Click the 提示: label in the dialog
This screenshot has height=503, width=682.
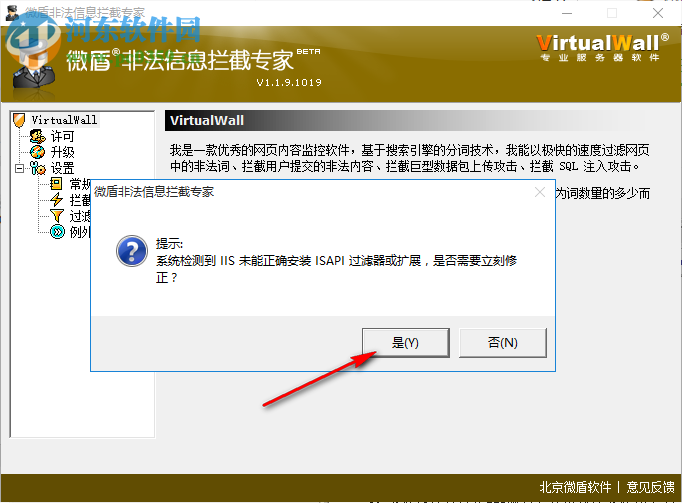tap(170, 244)
